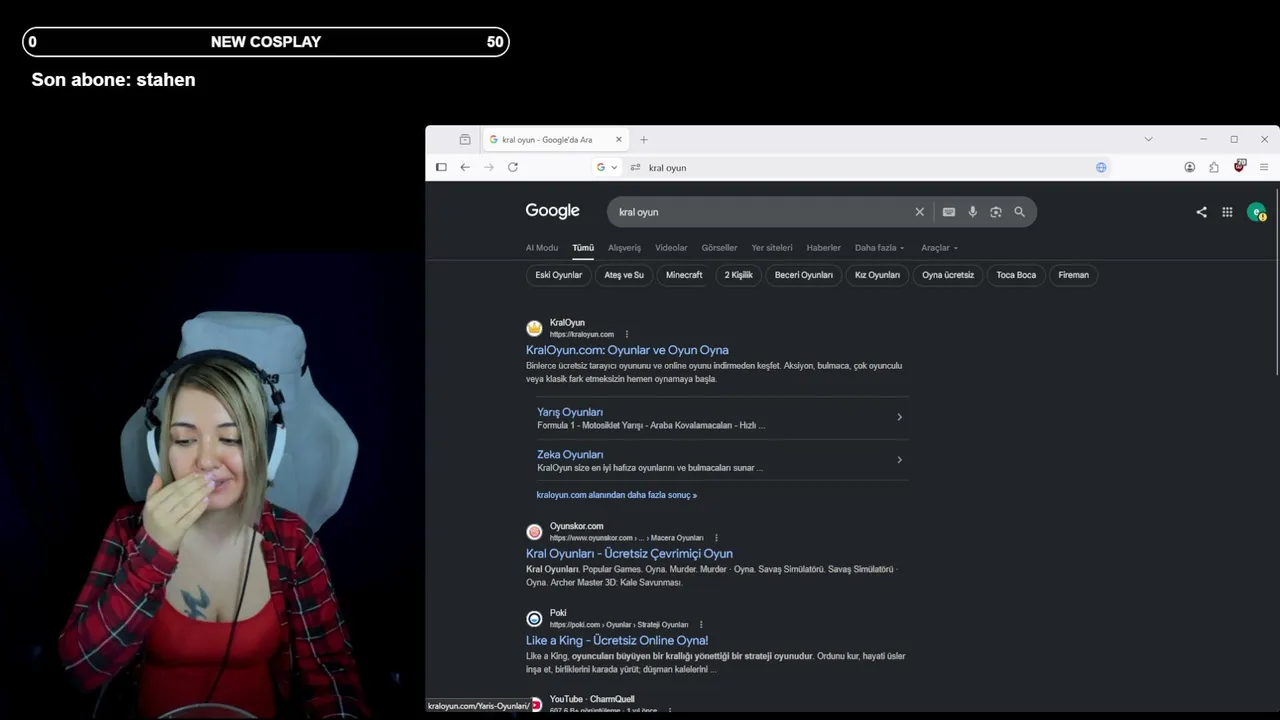Open a new browser tab

(644, 140)
